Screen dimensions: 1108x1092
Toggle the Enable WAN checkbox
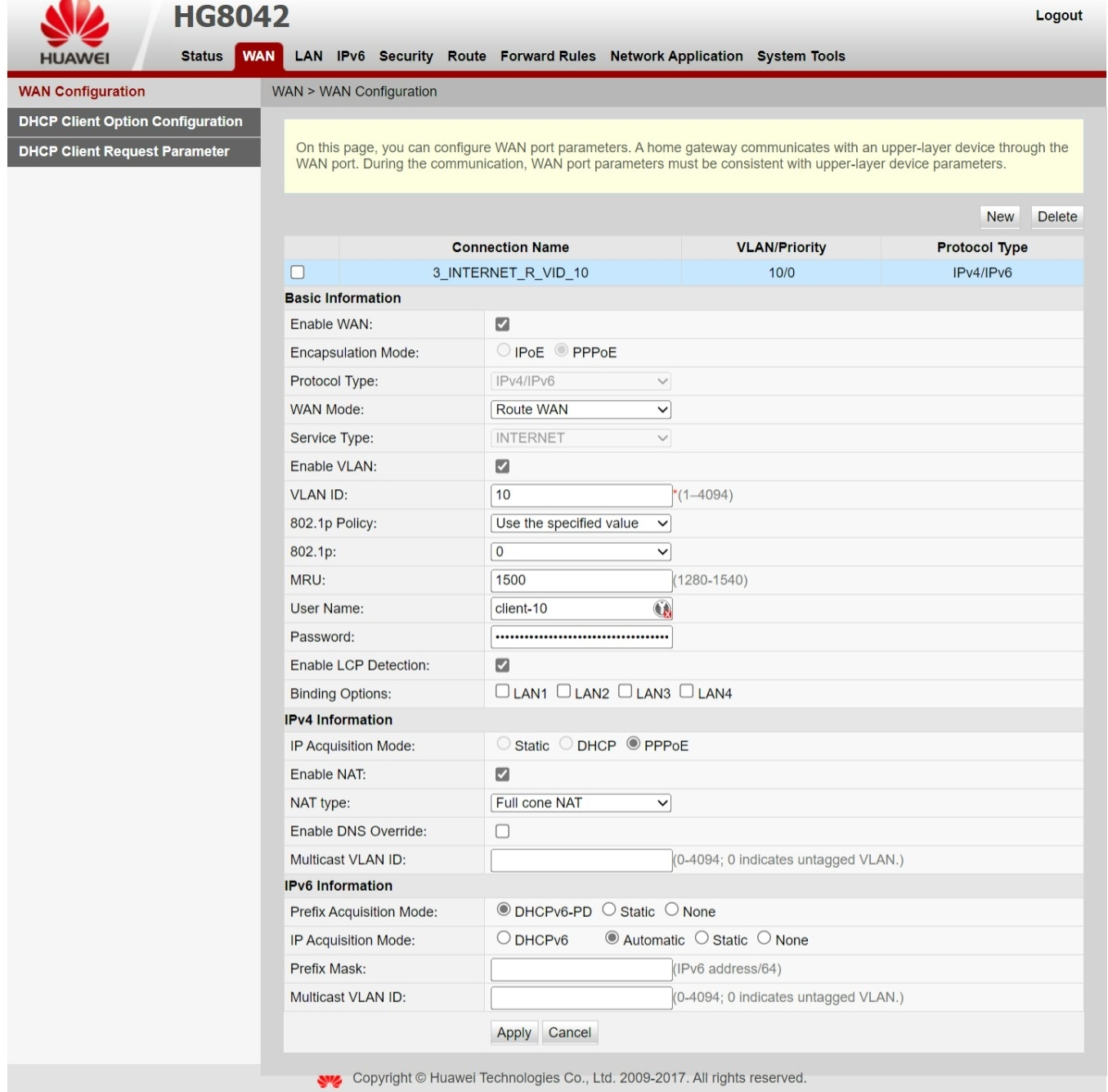click(502, 325)
